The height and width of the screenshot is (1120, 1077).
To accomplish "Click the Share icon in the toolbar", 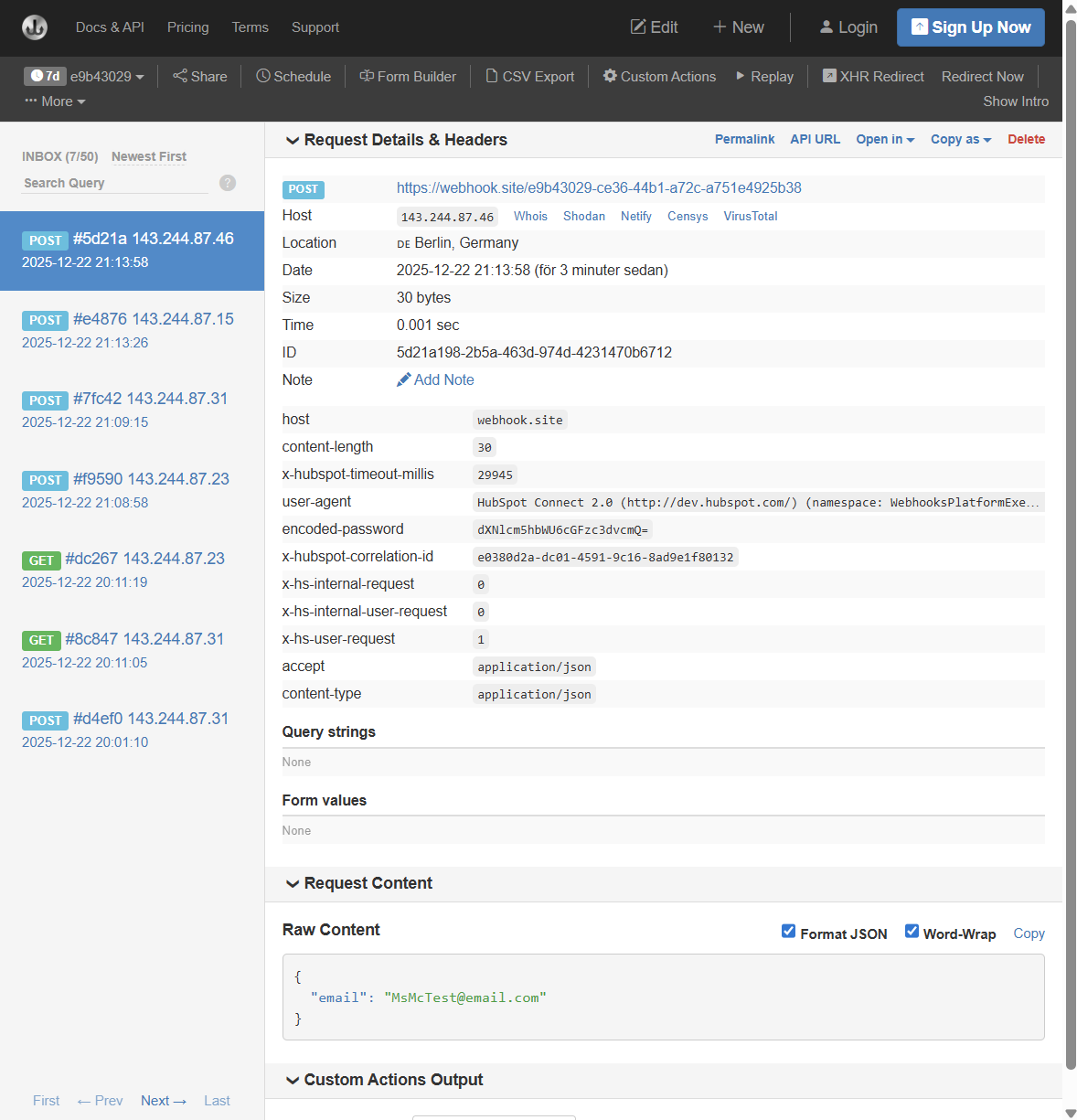I will (x=179, y=77).
